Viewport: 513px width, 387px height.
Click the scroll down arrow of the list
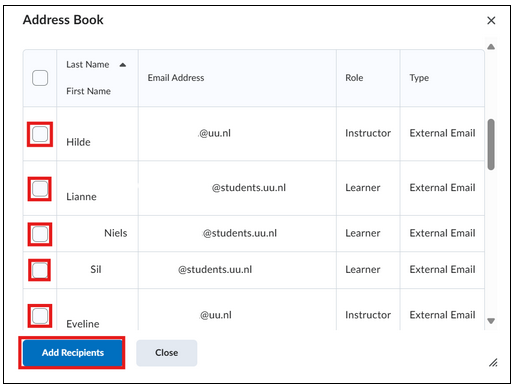491,321
